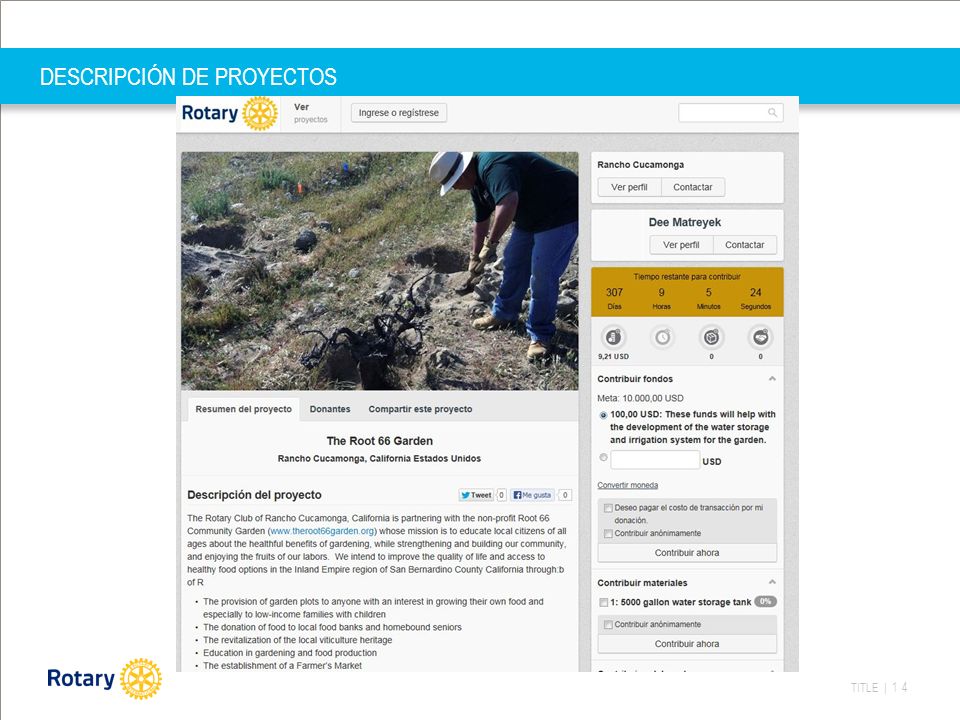Check the pay transaction cost checkbox
Viewport: 960px width, 720px height.
pyautogui.click(x=608, y=508)
